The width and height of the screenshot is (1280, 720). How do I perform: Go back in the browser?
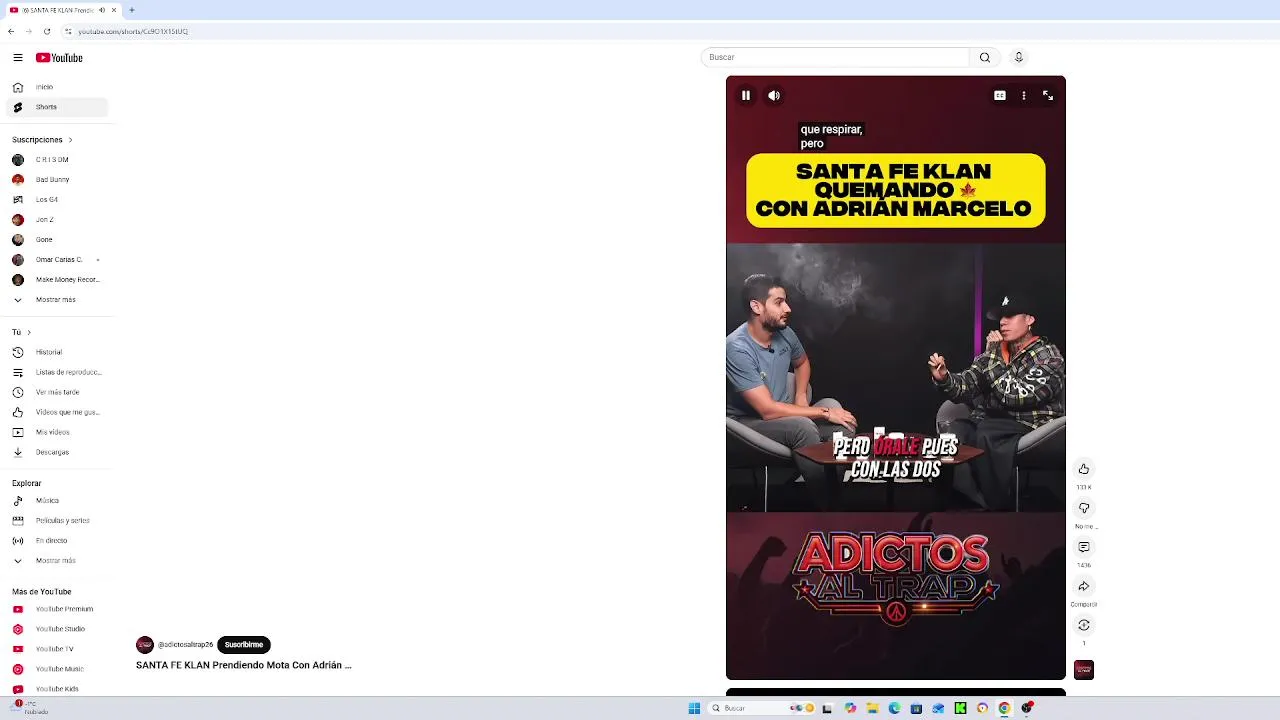click(11, 31)
